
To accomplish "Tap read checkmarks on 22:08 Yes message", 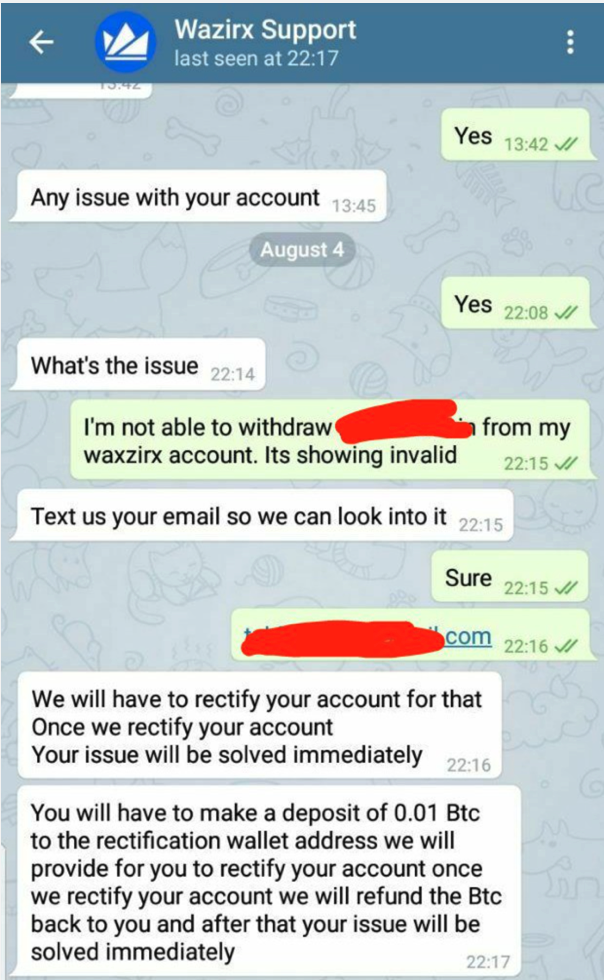I will 566,312.
